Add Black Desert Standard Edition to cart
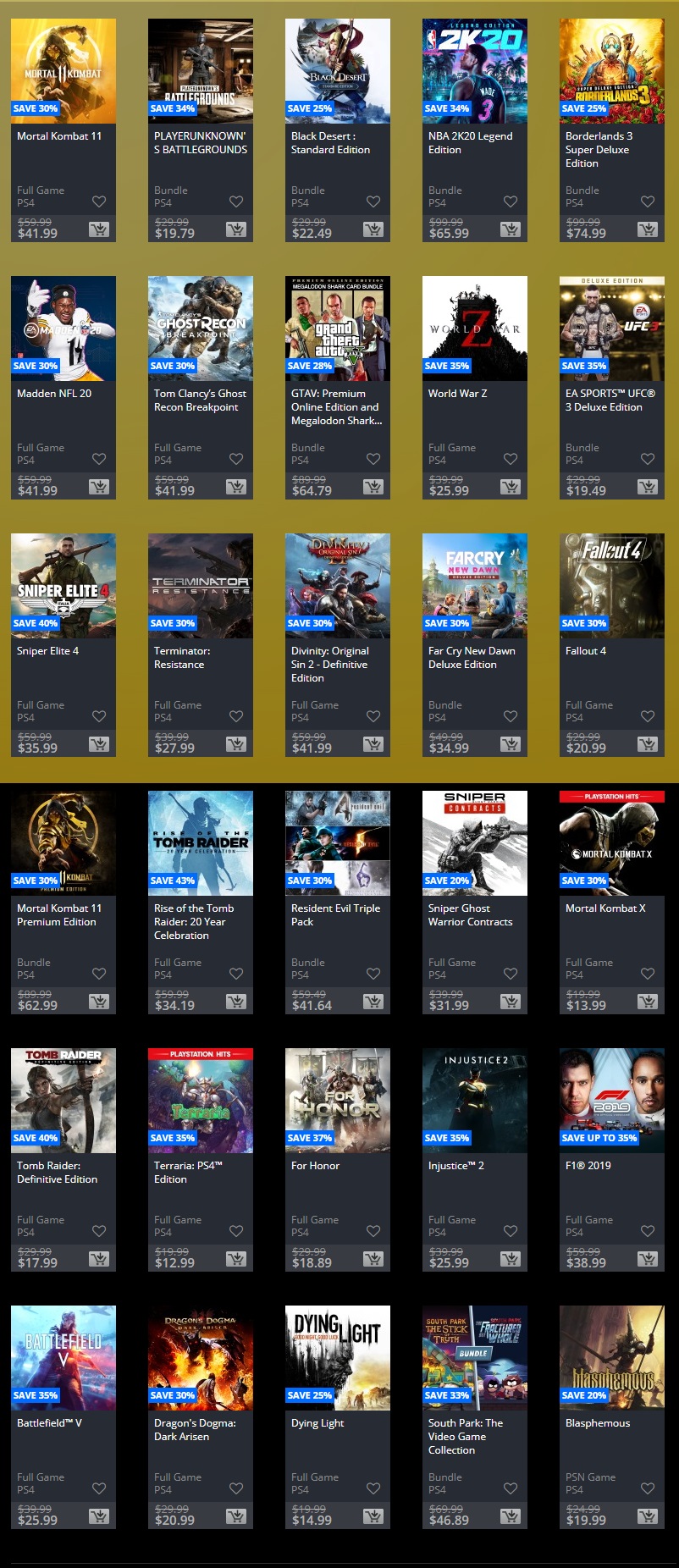 (x=373, y=229)
